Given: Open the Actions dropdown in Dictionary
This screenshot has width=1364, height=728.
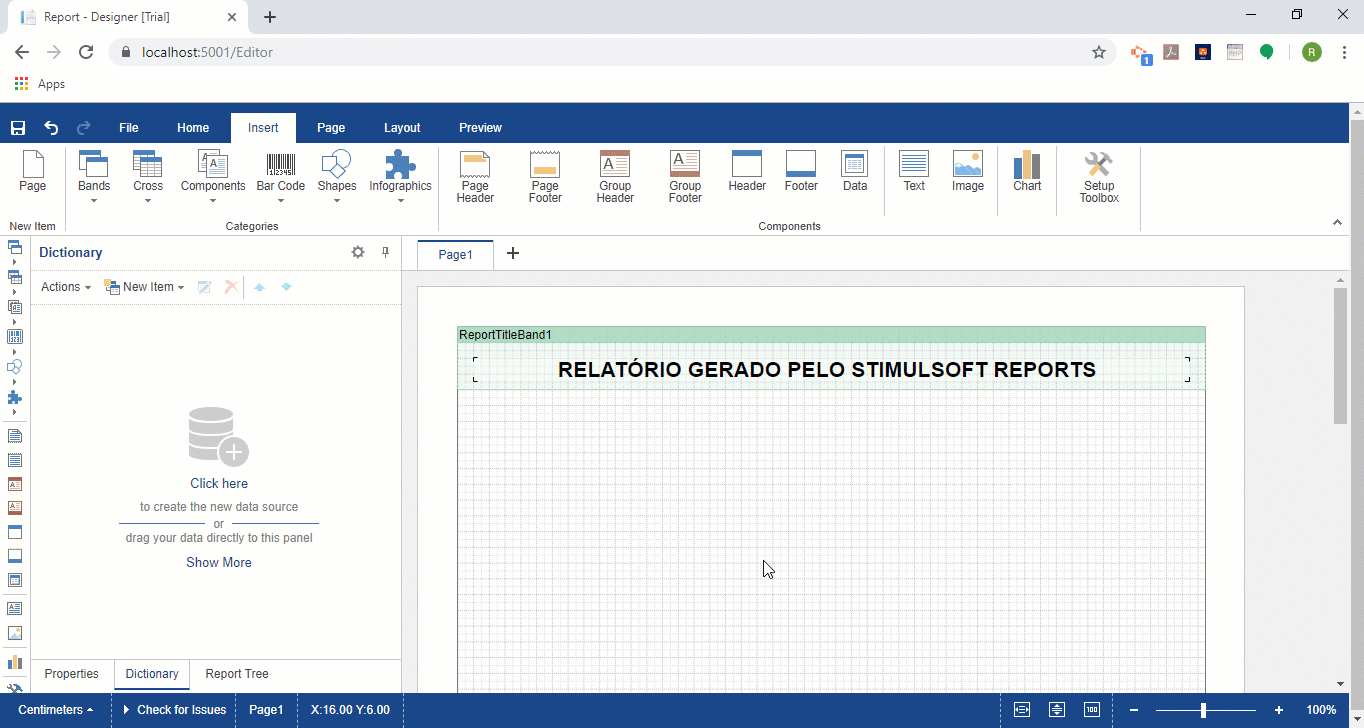Looking at the screenshot, I should tap(66, 287).
